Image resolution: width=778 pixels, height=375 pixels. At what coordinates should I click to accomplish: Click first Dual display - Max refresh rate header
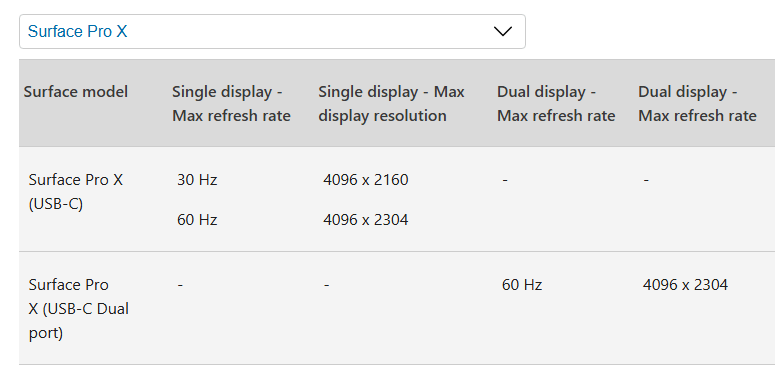pyautogui.click(x=556, y=104)
